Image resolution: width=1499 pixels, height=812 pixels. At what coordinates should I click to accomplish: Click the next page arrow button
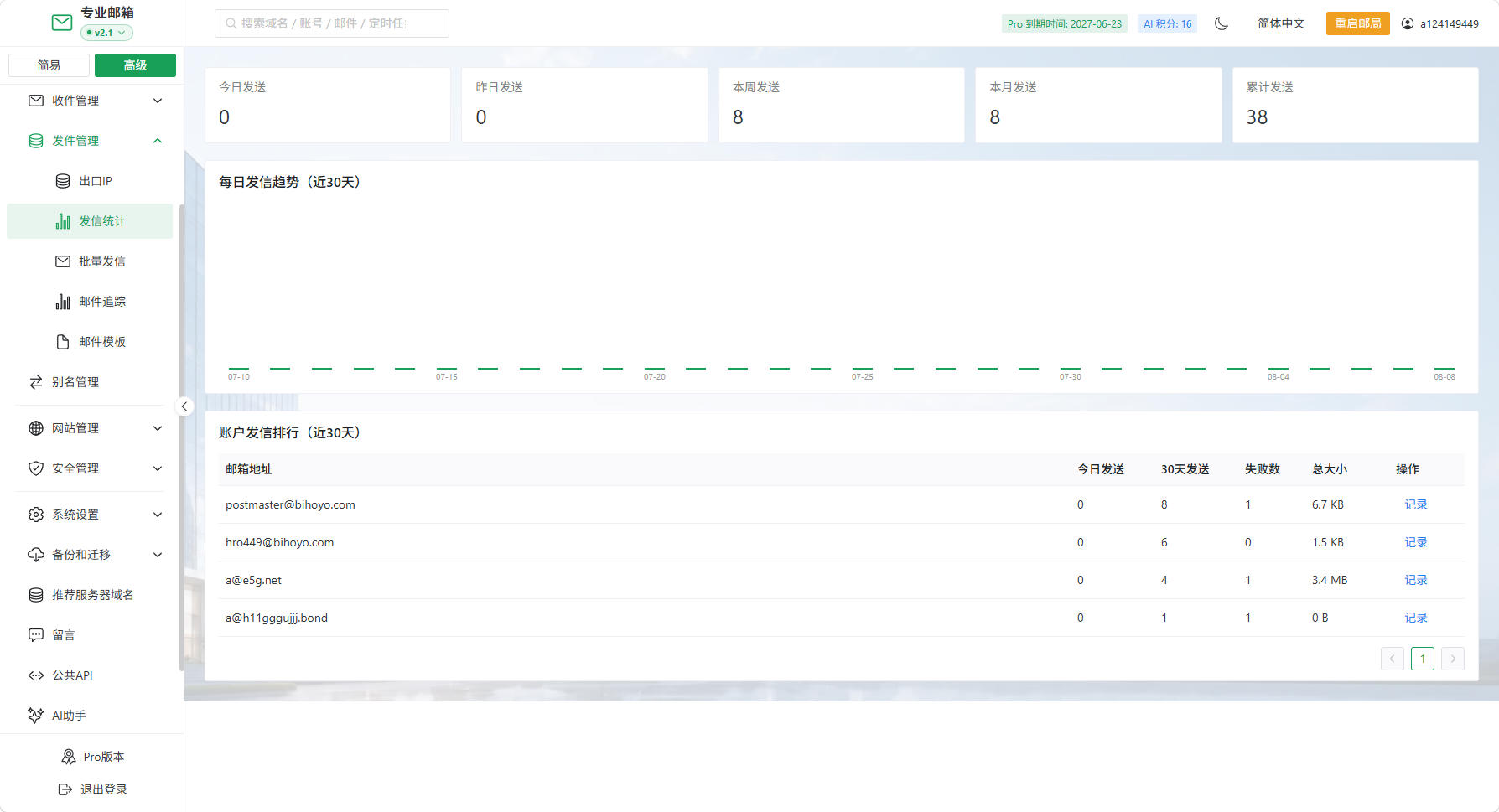pos(1453,659)
